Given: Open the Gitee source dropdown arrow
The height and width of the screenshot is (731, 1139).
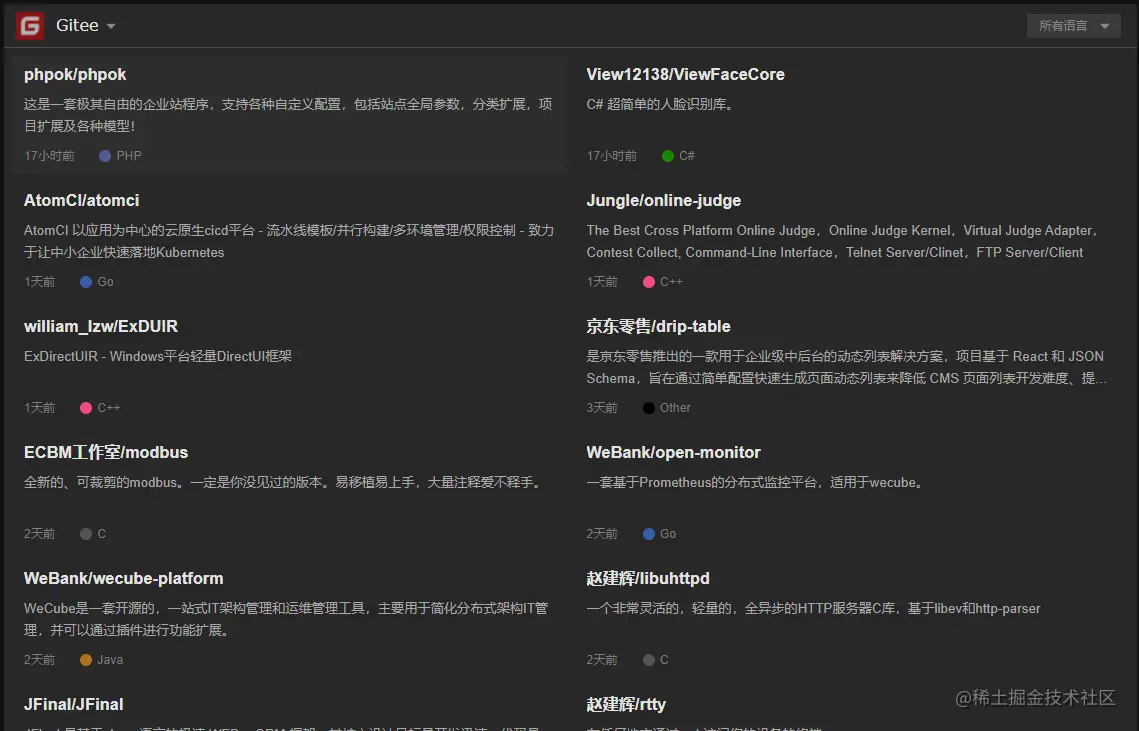Looking at the screenshot, I should (x=111, y=26).
